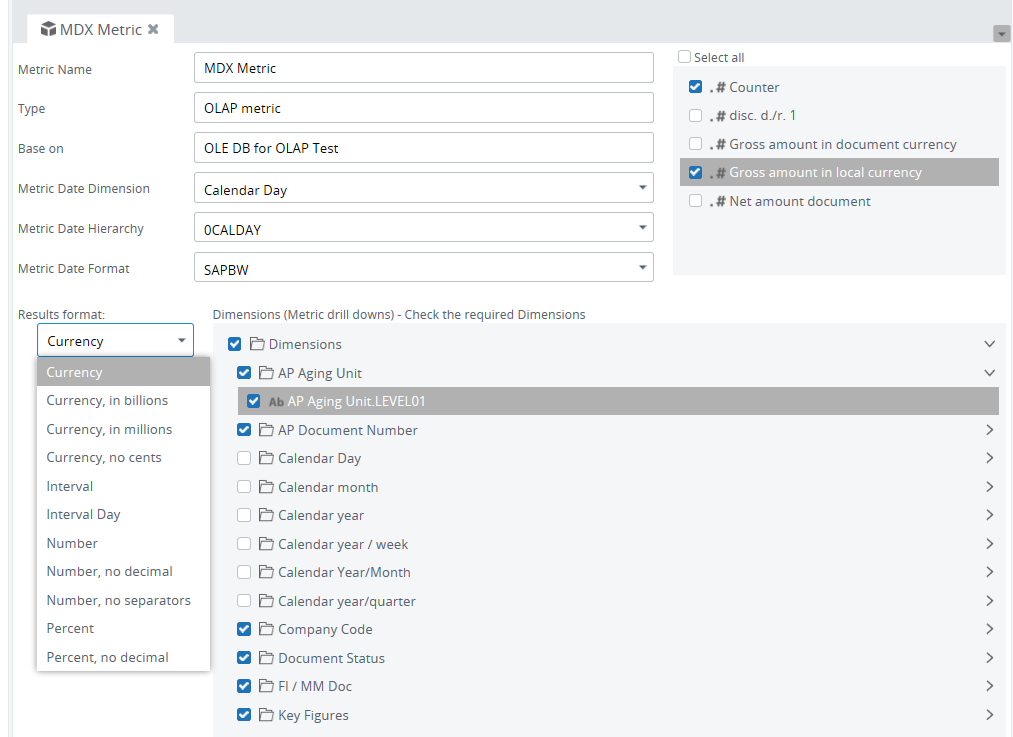Open the Metric Date Format dropdown
The height and width of the screenshot is (737, 1013).
pyautogui.click(x=641, y=268)
